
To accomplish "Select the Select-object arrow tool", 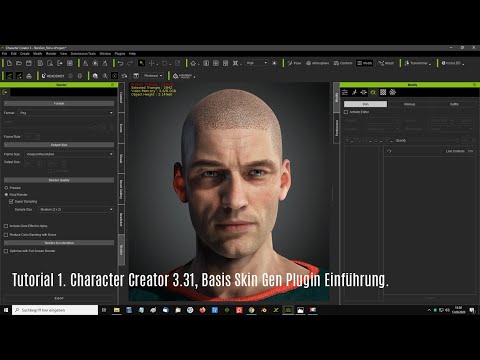I will (x=142, y=63).
